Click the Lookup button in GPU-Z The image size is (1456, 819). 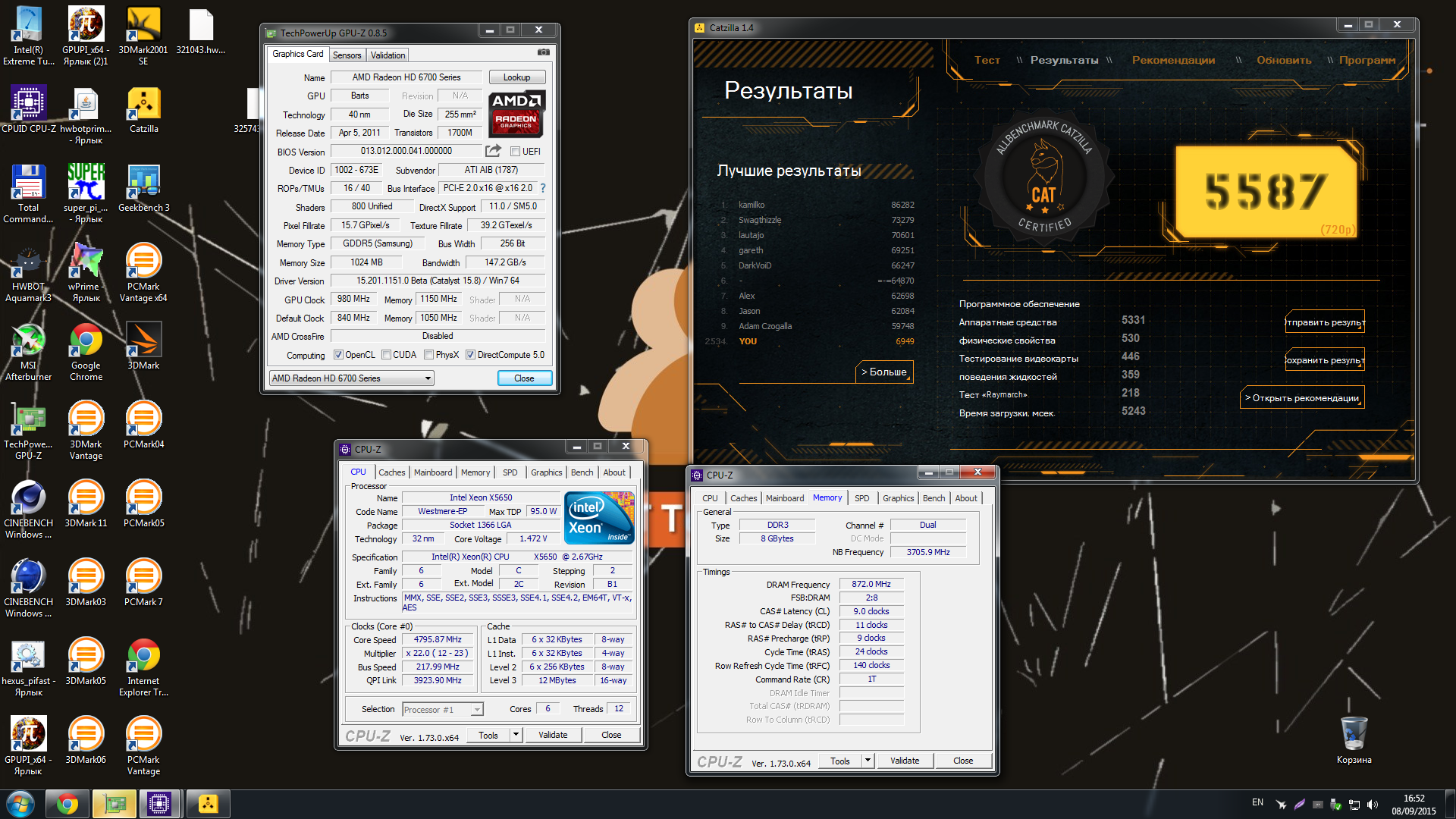[516, 77]
